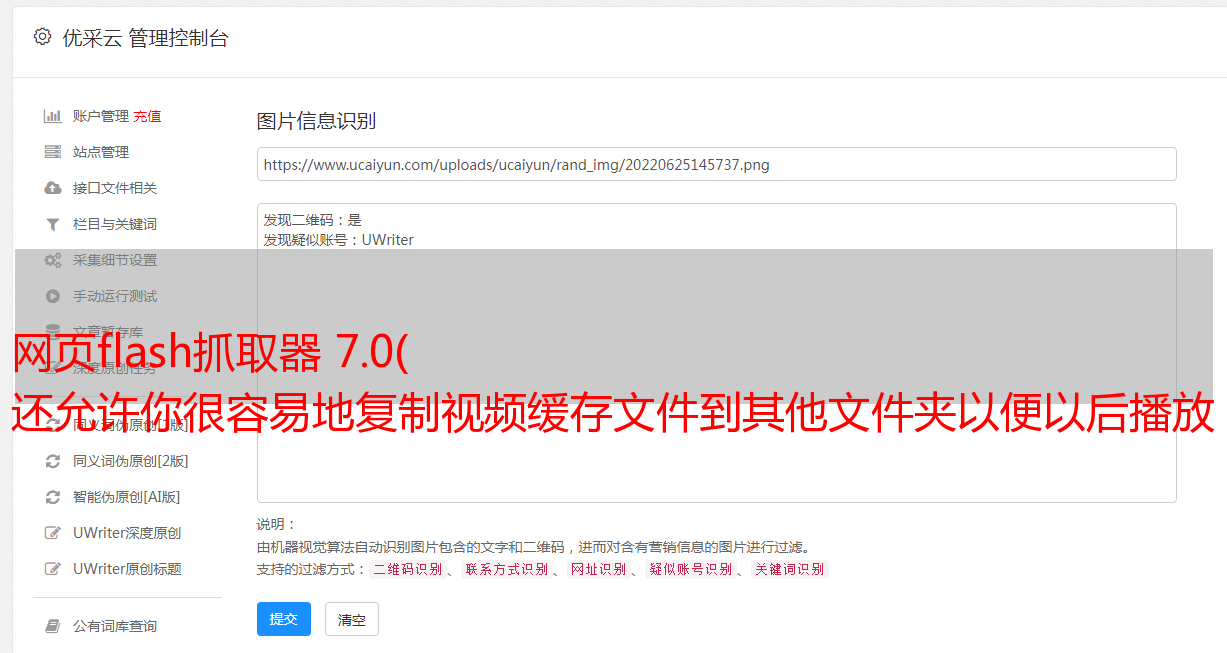Click inside the recognition result text area
The image size is (1227, 653).
[716, 353]
